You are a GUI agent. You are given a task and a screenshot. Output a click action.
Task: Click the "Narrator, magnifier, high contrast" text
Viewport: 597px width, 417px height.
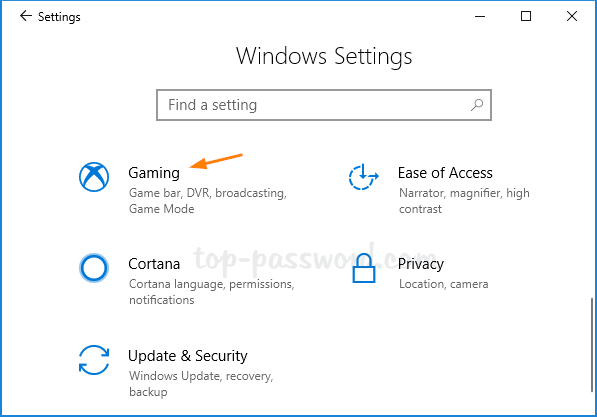tap(464, 201)
